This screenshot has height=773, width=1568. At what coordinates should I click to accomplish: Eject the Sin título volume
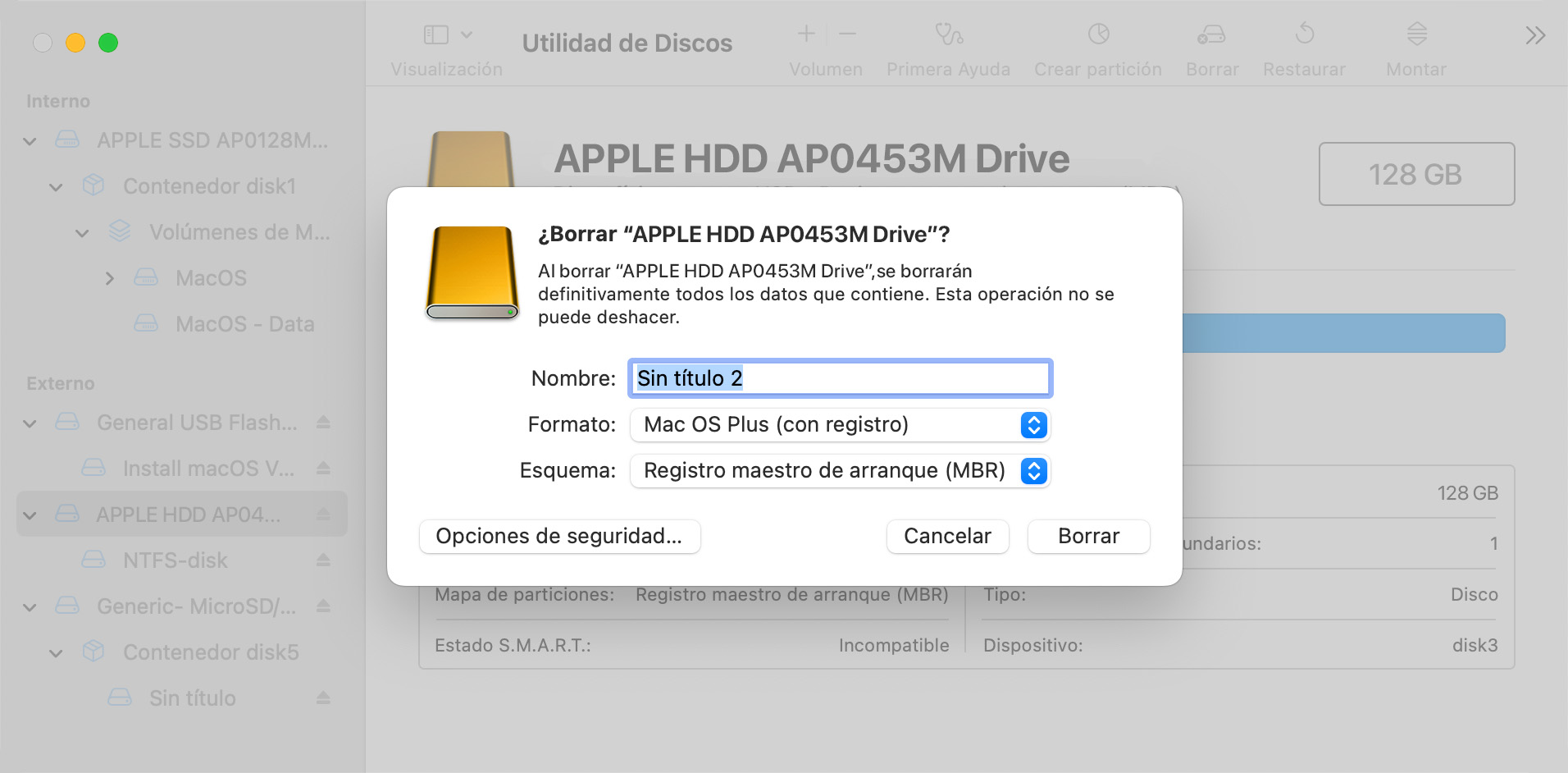(323, 698)
